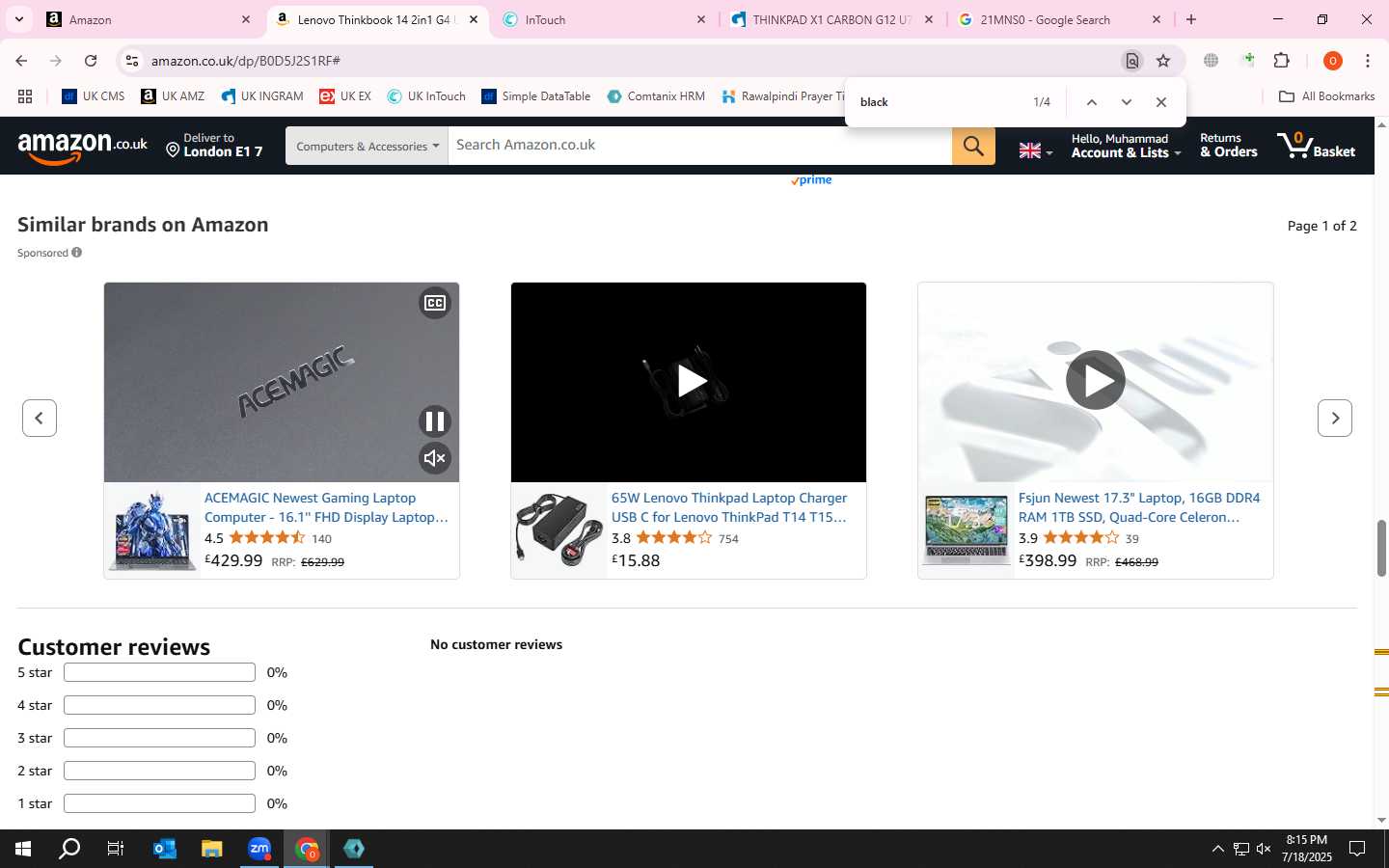Select the 5 star rating bar
Viewport: 1389px width, 868px height.
point(159,672)
